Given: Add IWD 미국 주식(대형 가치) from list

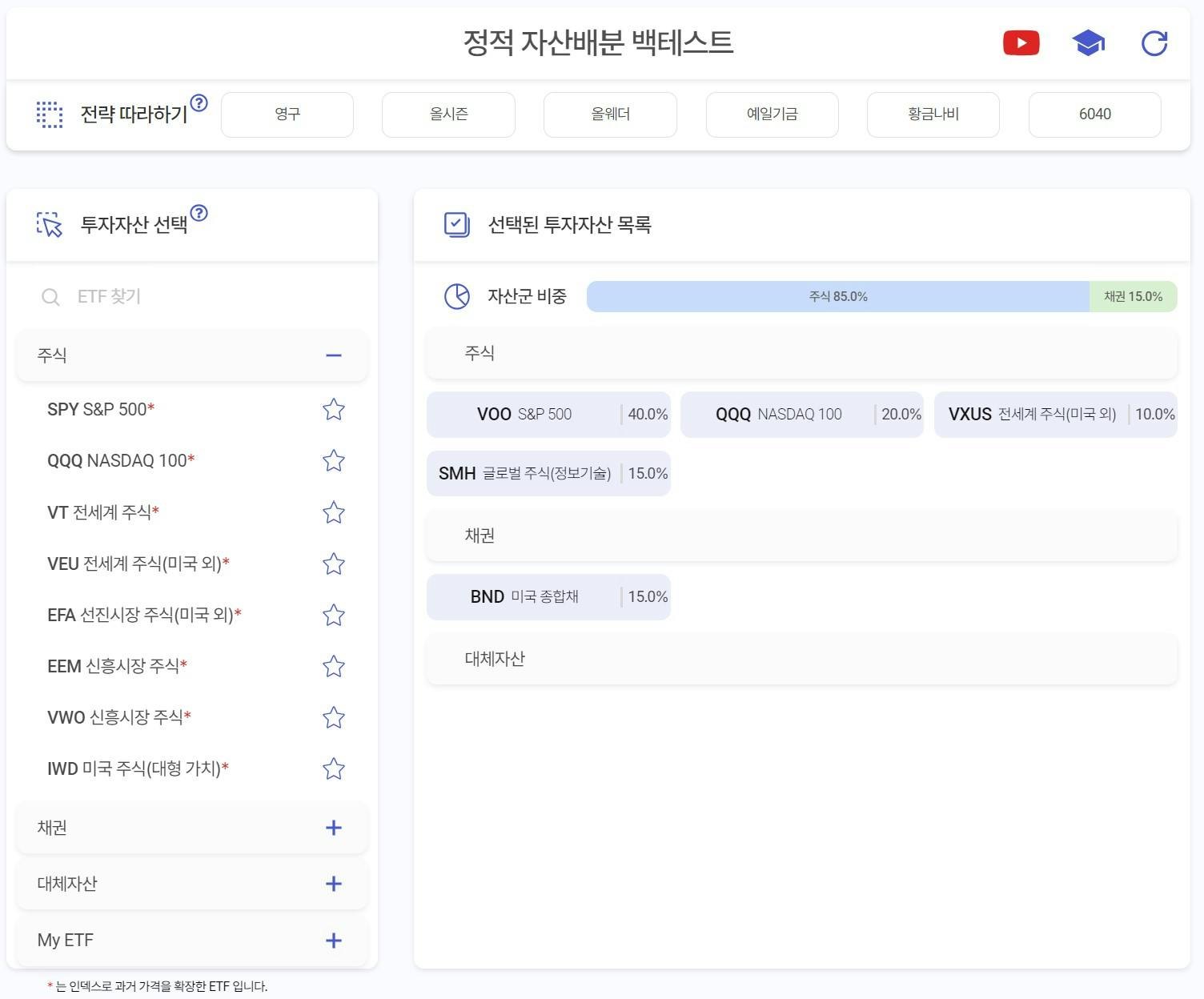Looking at the screenshot, I should (138, 768).
